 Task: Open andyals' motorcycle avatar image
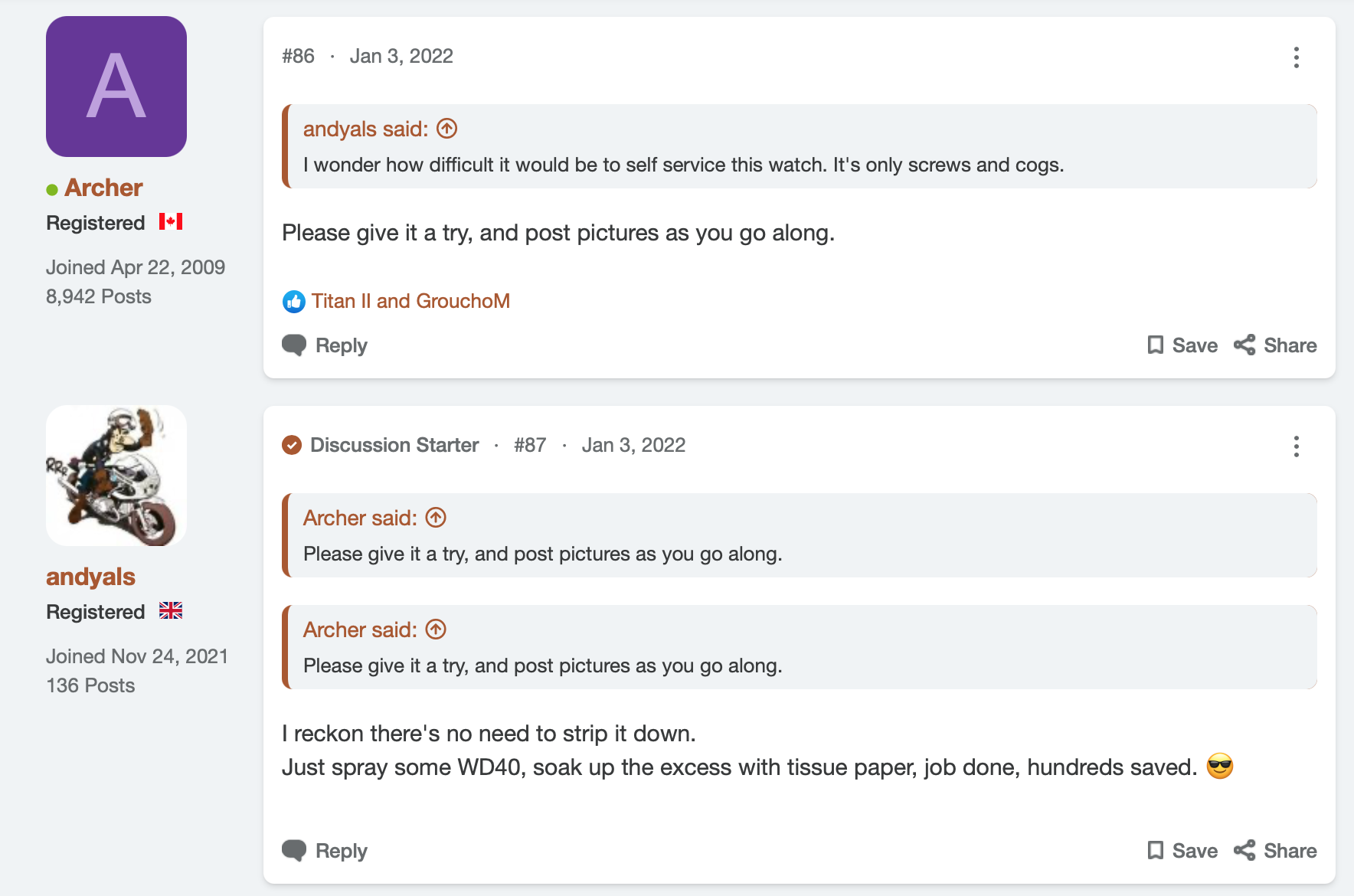tap(116, 476)
